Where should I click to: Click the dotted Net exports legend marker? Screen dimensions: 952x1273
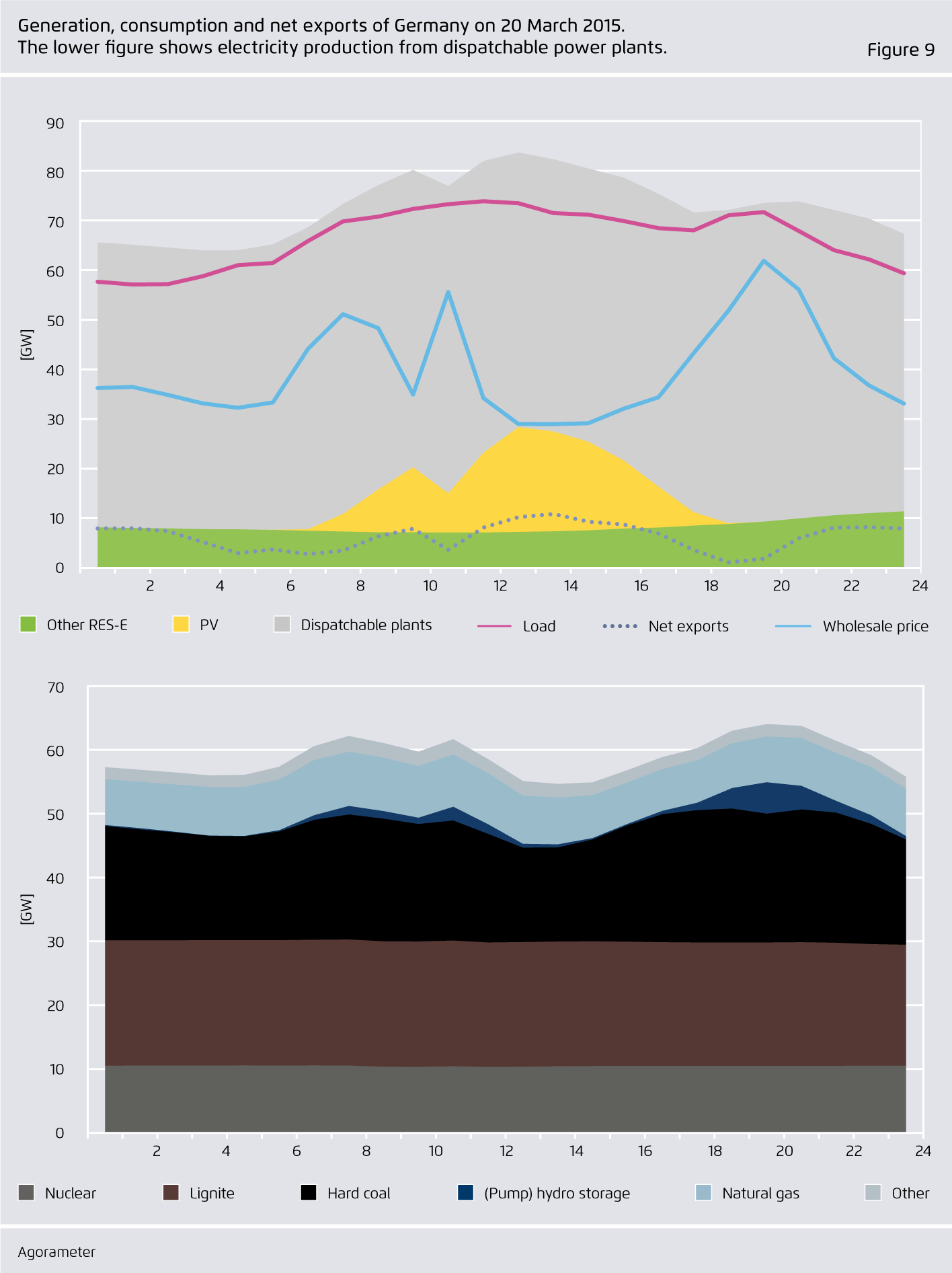click(x=620, y=626)
